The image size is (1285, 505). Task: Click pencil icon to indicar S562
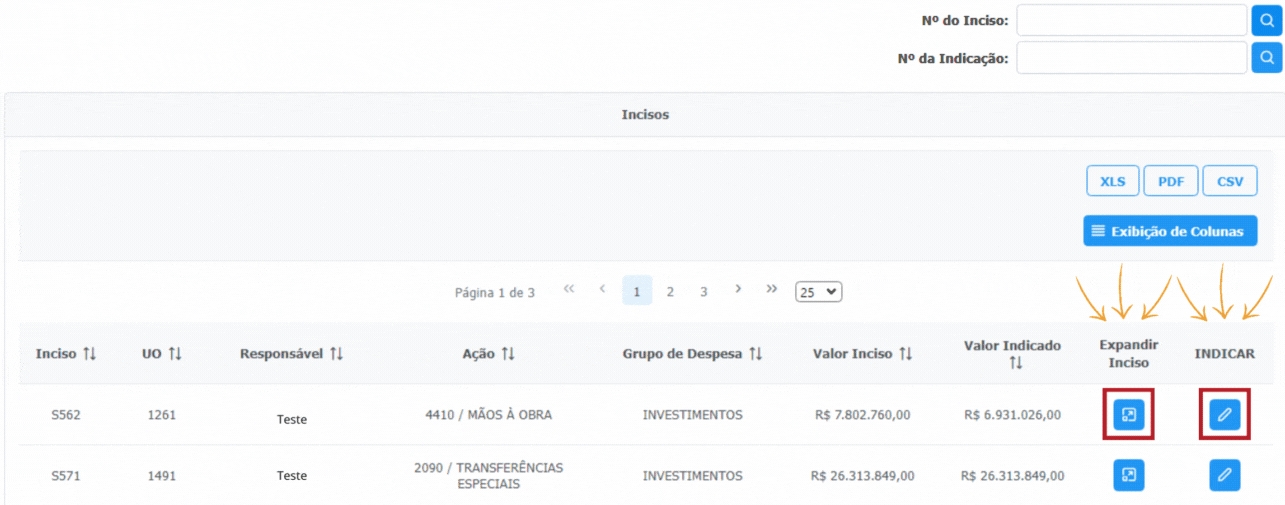1224,415
